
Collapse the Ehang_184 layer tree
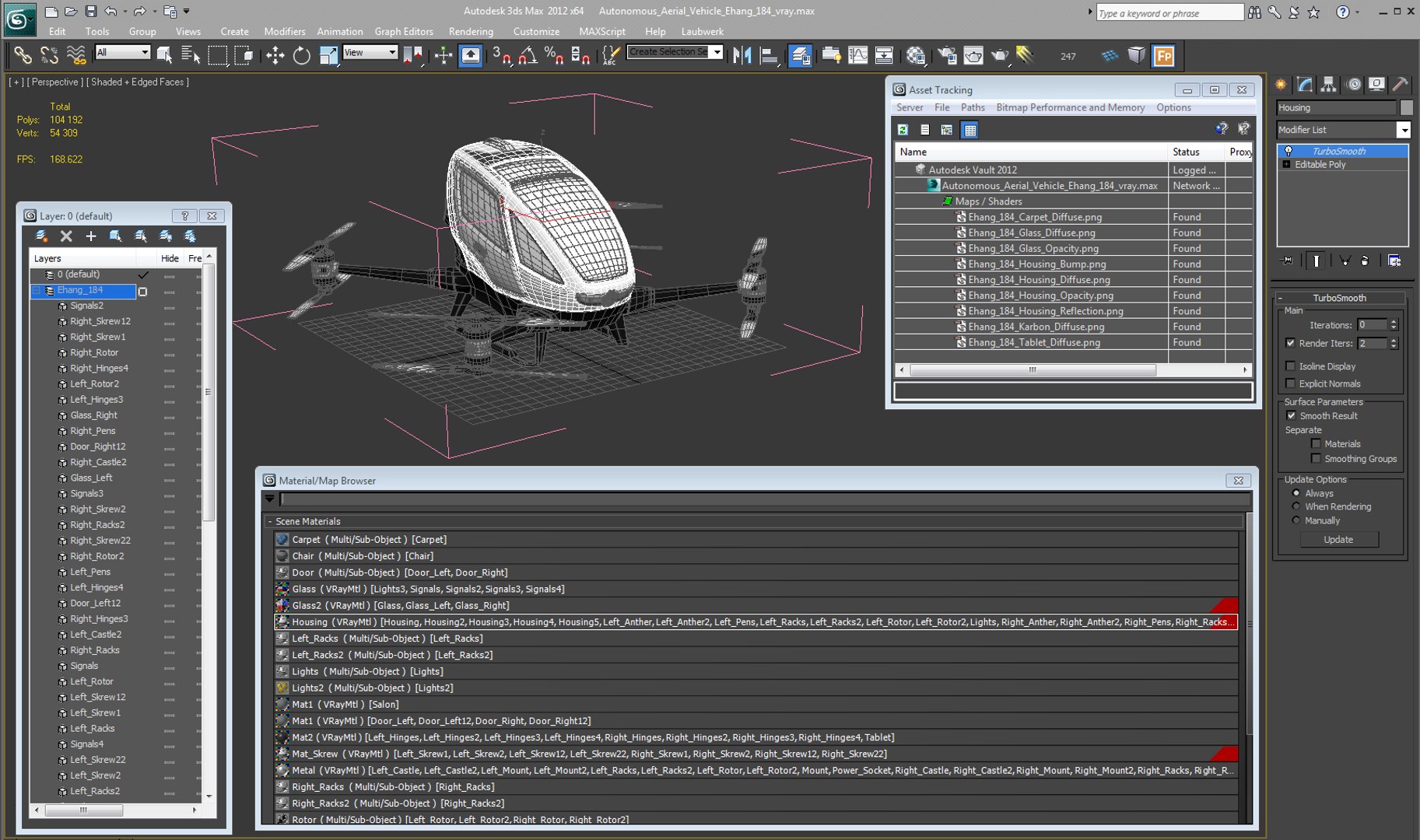coord(36,290)
